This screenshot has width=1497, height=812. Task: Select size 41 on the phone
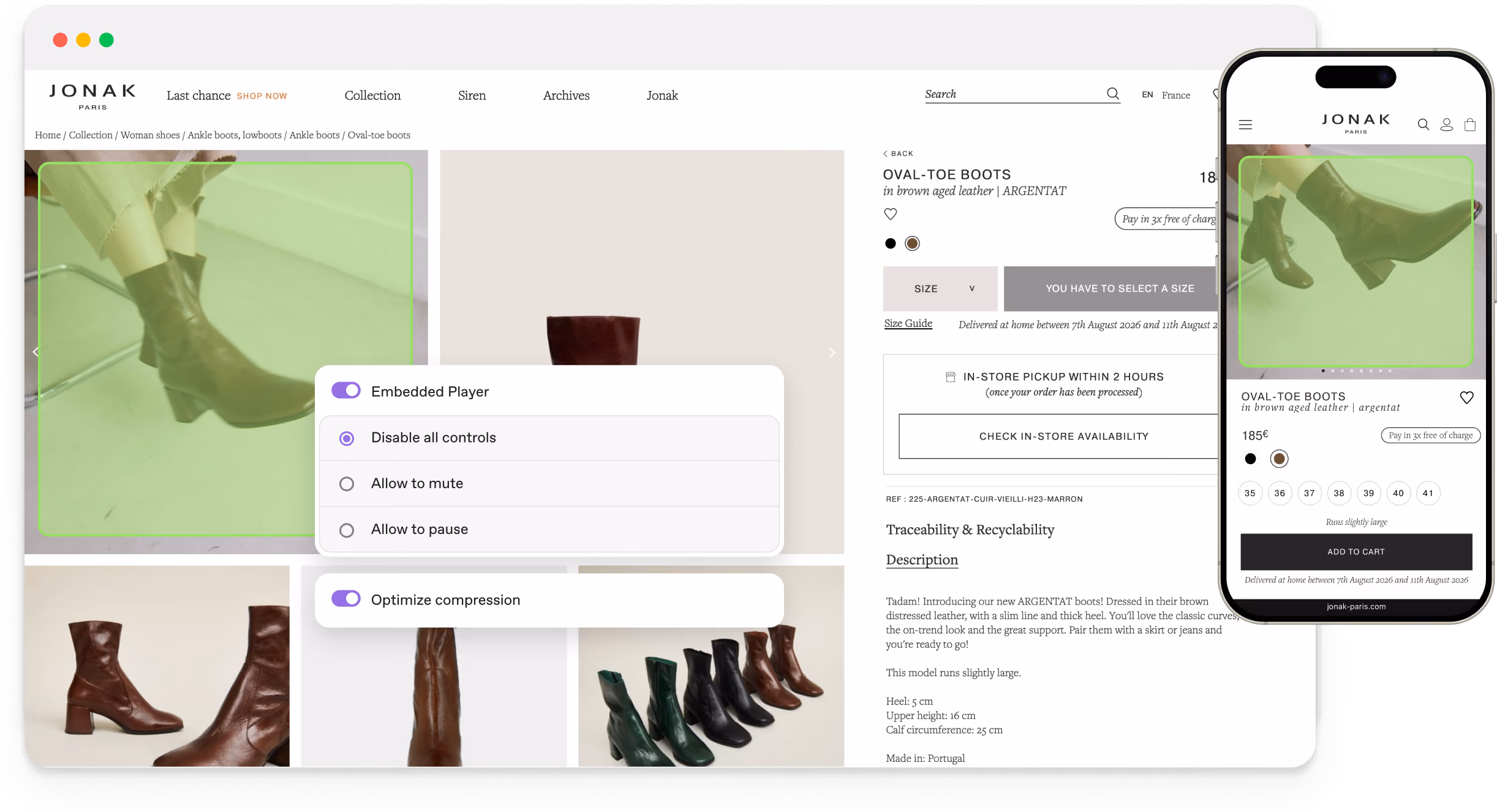click(1428, 494)
